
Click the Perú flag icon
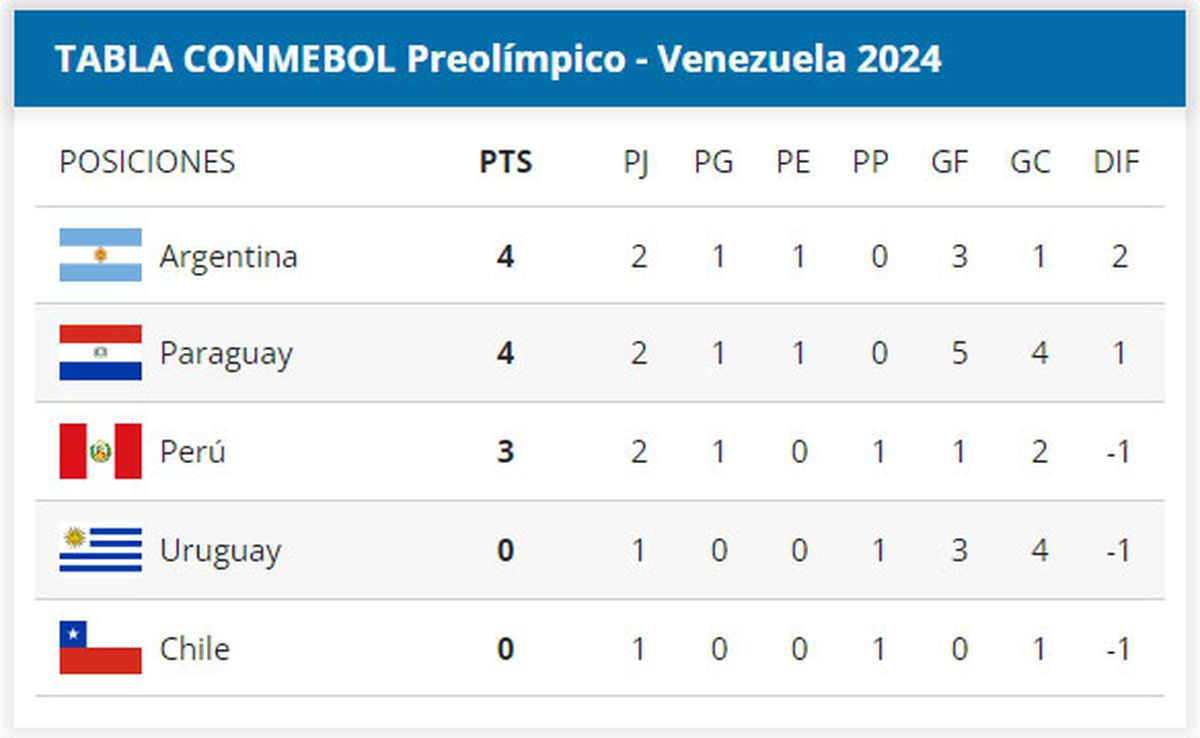point(100,451)
